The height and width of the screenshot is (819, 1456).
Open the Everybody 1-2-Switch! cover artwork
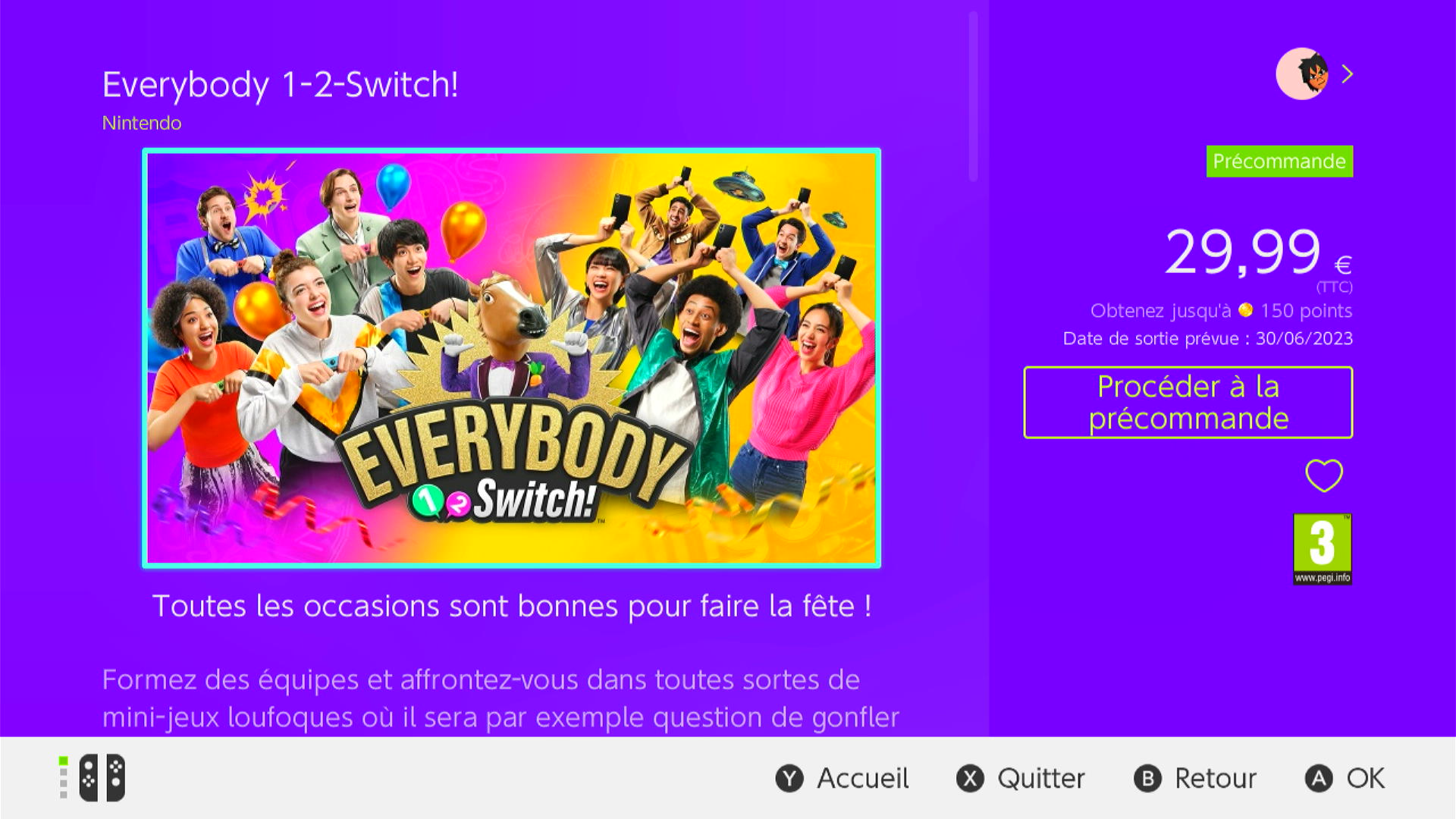point(511,358)
